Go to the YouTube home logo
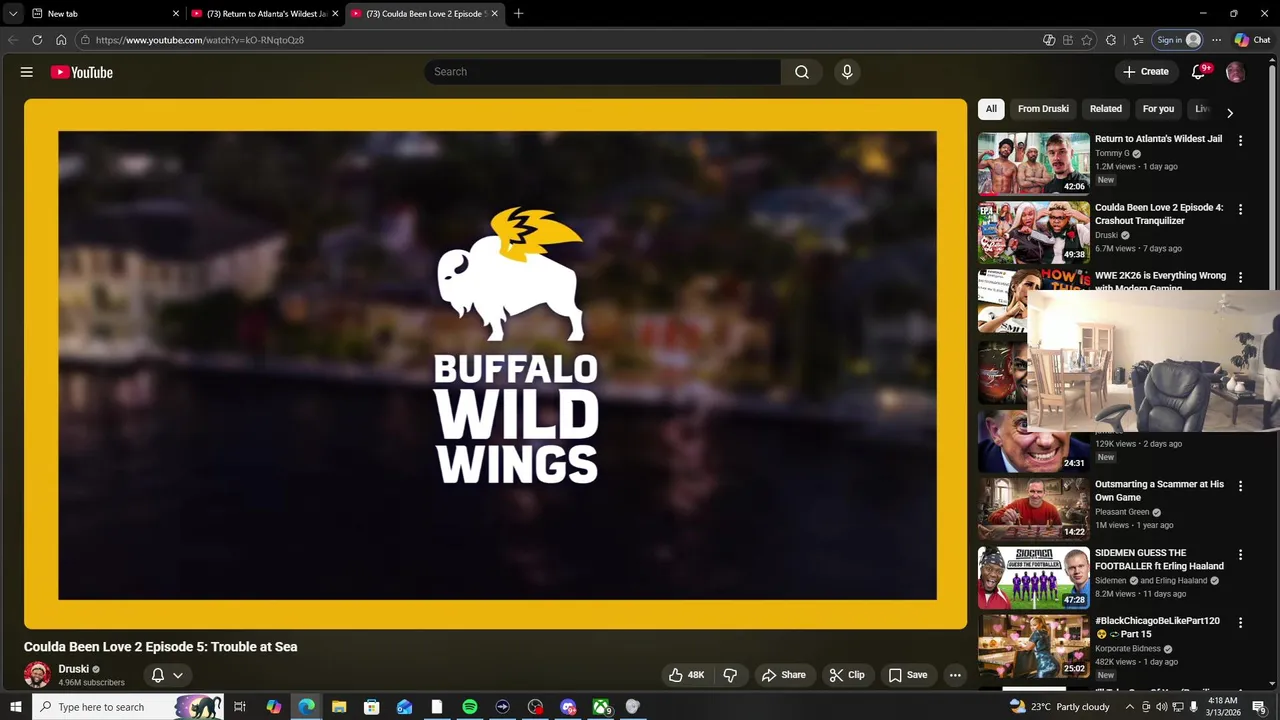 [82, 72]
